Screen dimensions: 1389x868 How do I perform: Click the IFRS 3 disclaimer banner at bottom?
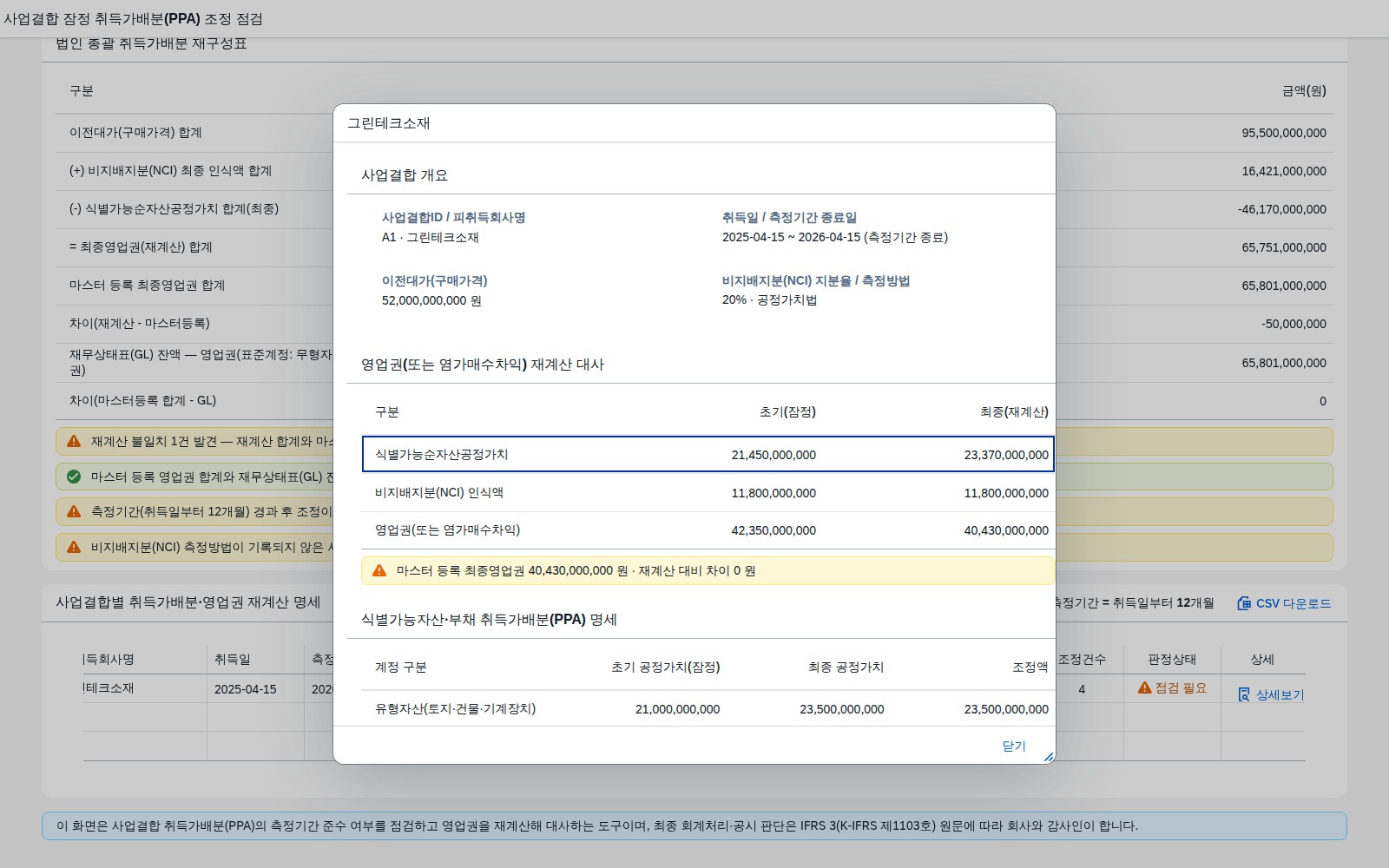[x=694, y=825]
